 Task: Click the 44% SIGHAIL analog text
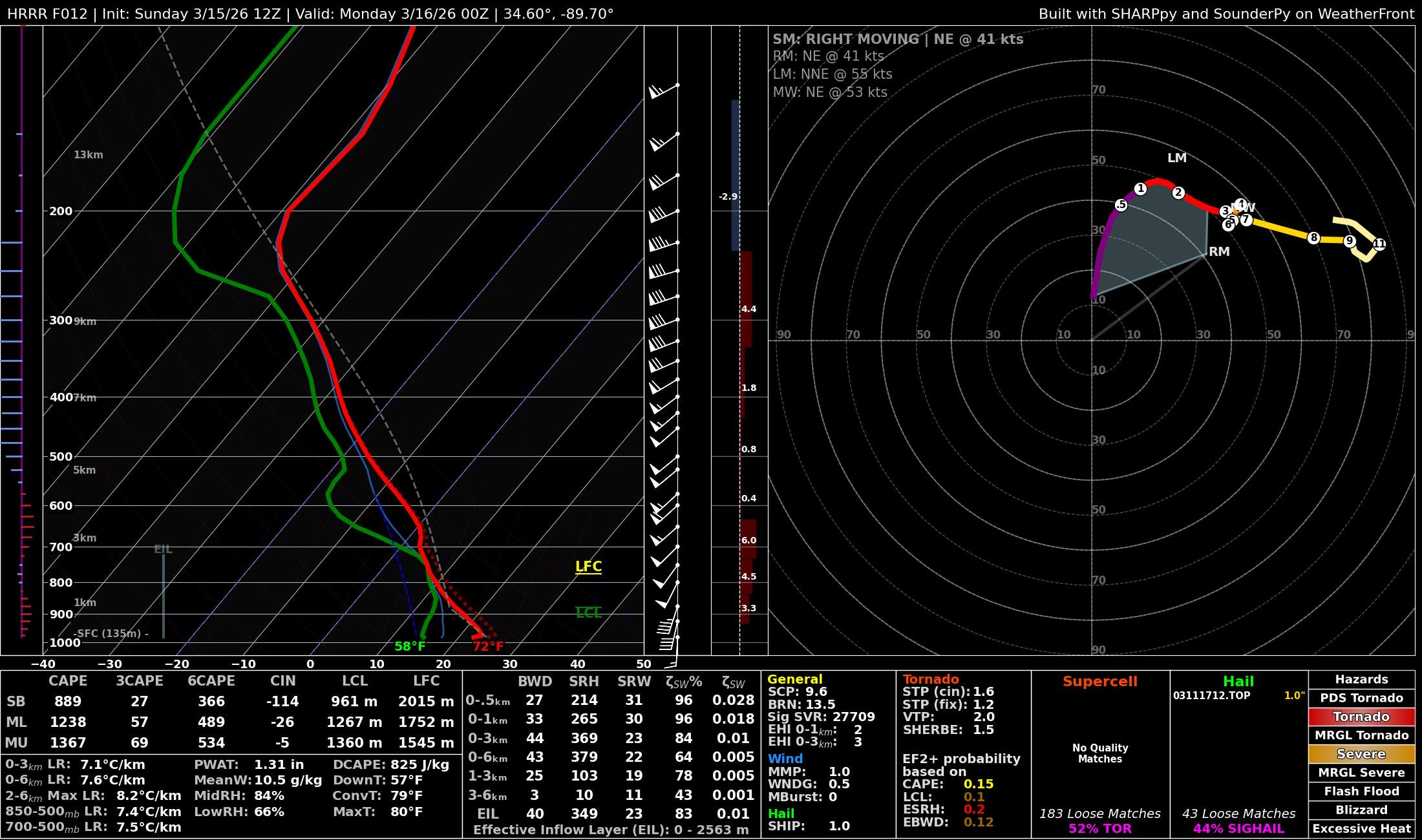pos(1238,828)
